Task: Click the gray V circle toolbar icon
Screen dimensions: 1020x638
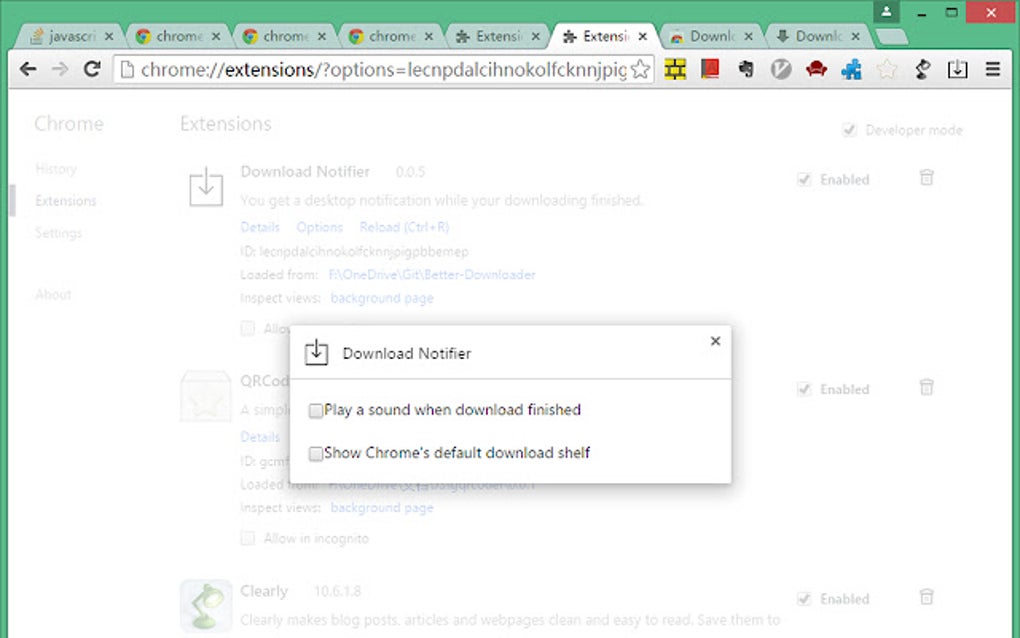Action: coord(780,70)
